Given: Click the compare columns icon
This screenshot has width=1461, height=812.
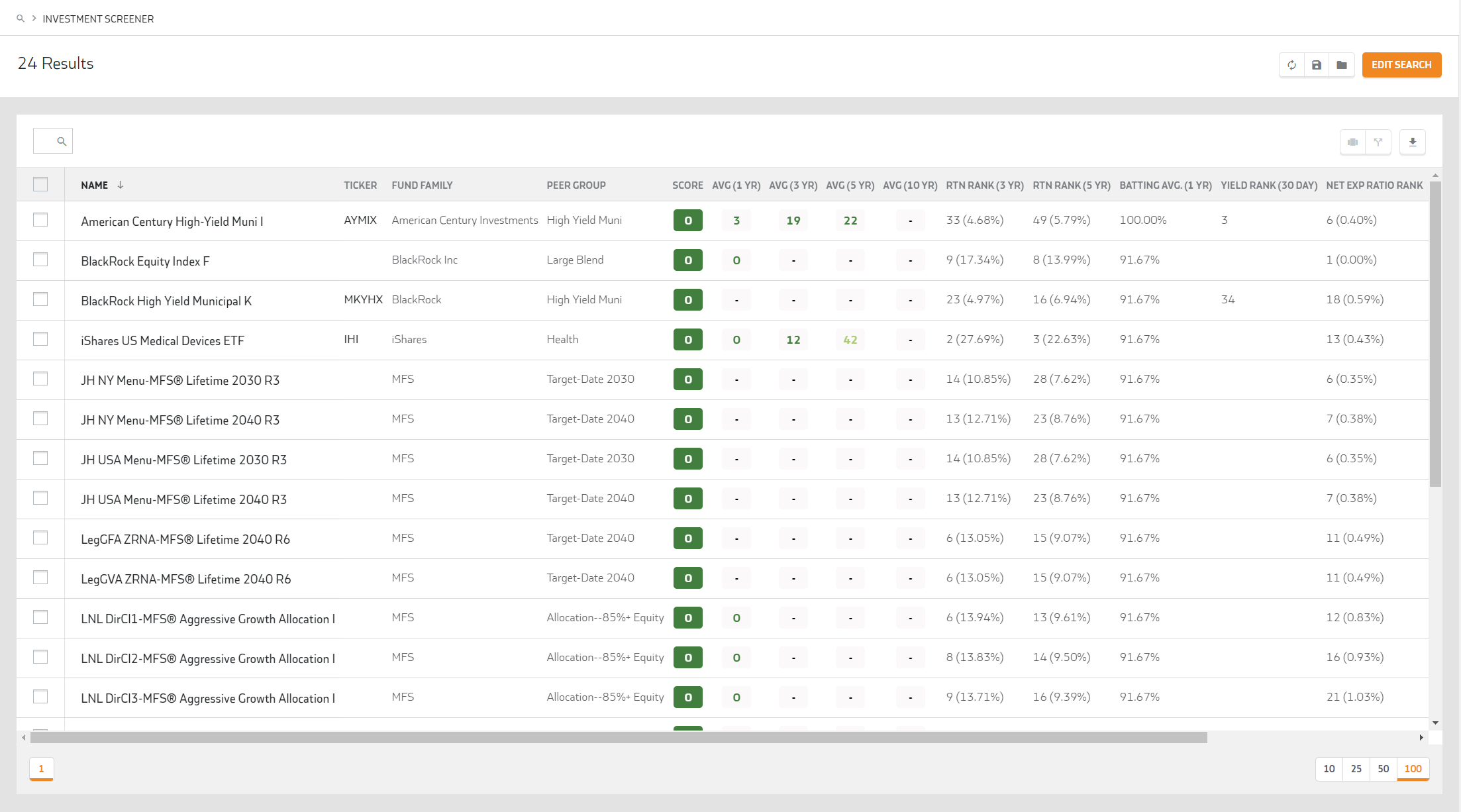Looking at the screenshot, I should (x=1353, y=142).
